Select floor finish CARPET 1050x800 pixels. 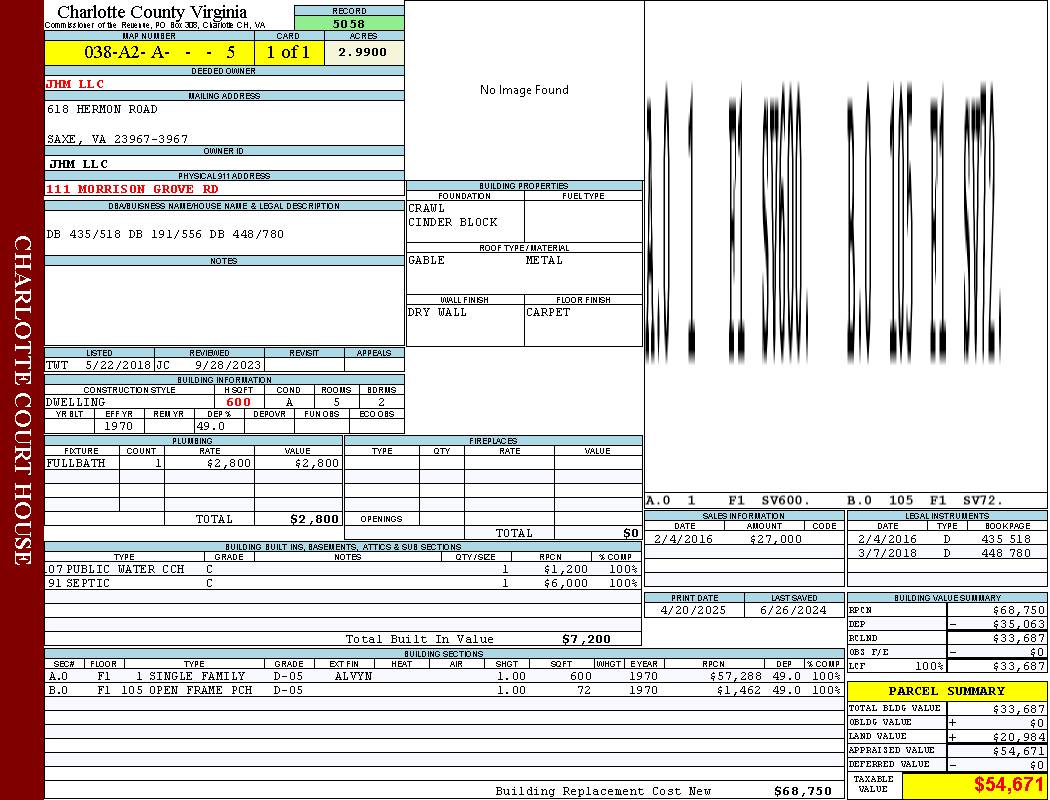[x=548, y=313]
